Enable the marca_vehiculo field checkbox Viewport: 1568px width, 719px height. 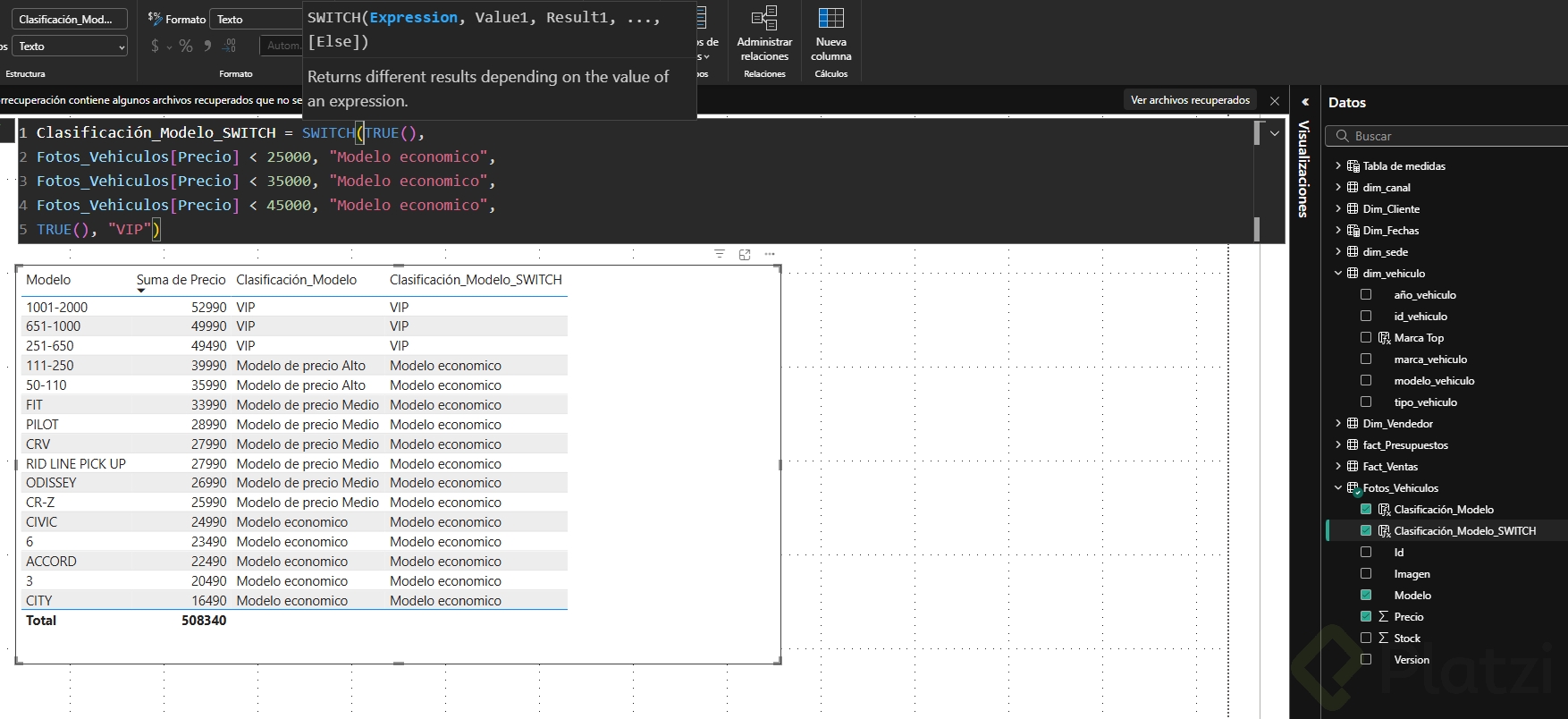1366,359
